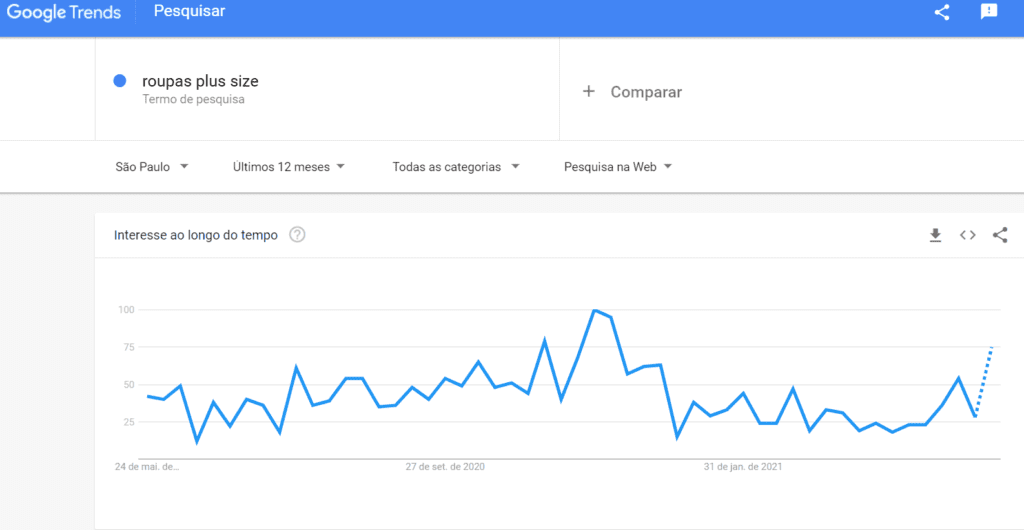Share the interest over time chart
Viewport: 1024px width, 530px height.
(x=1000, y=235)
